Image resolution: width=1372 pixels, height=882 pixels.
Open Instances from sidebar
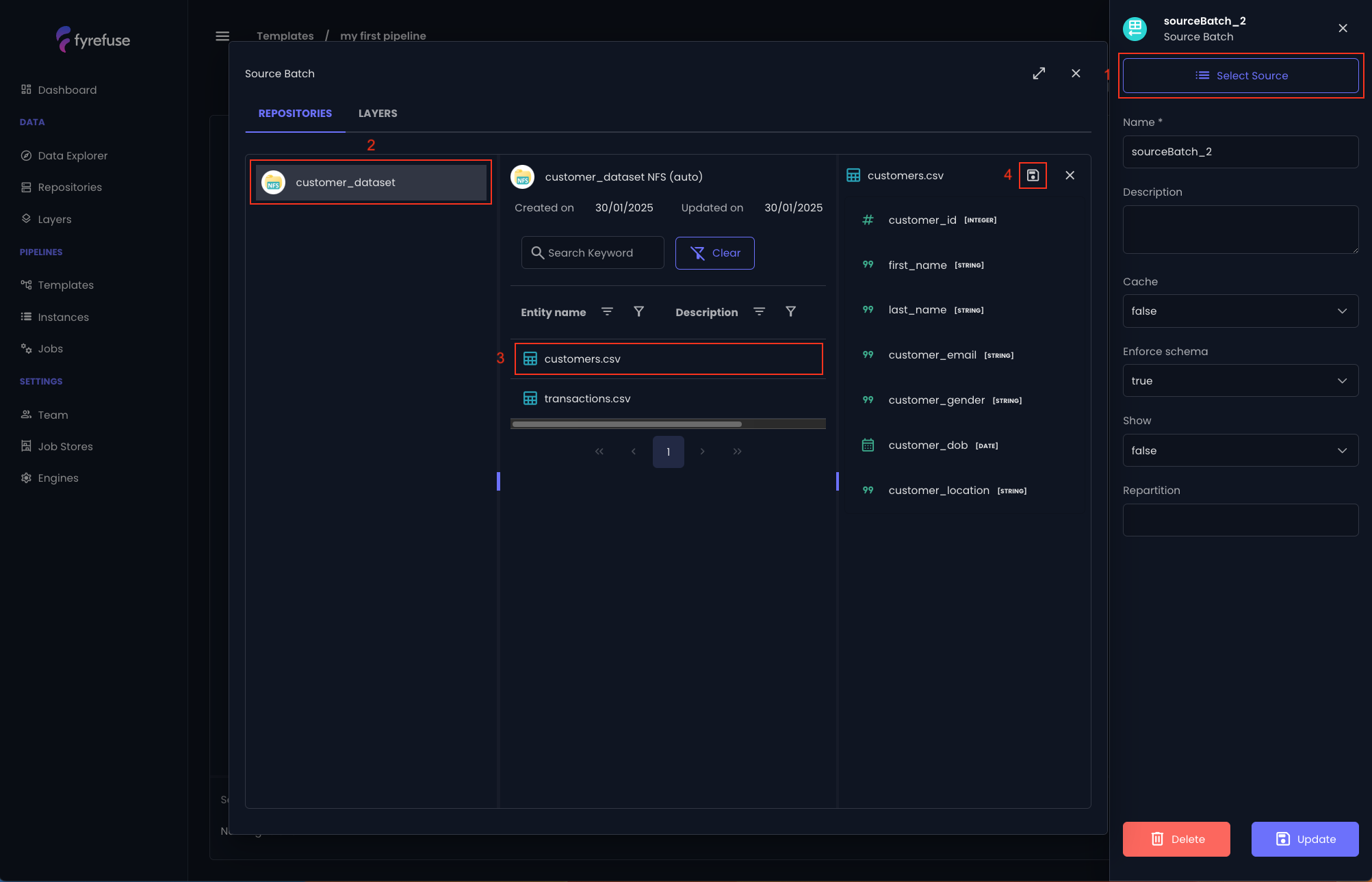click(54, 317)
